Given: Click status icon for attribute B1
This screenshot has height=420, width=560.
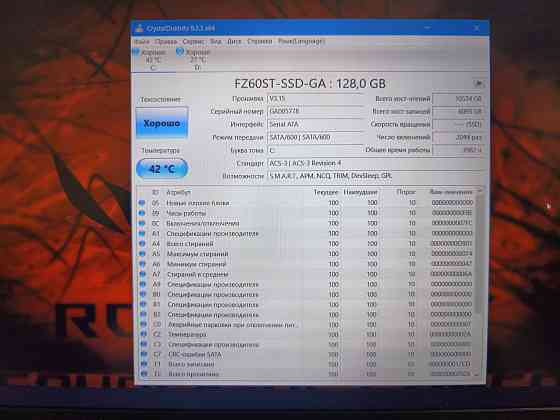Looking at the screenshot, I should pyautogui.click(x=143, y=305).
